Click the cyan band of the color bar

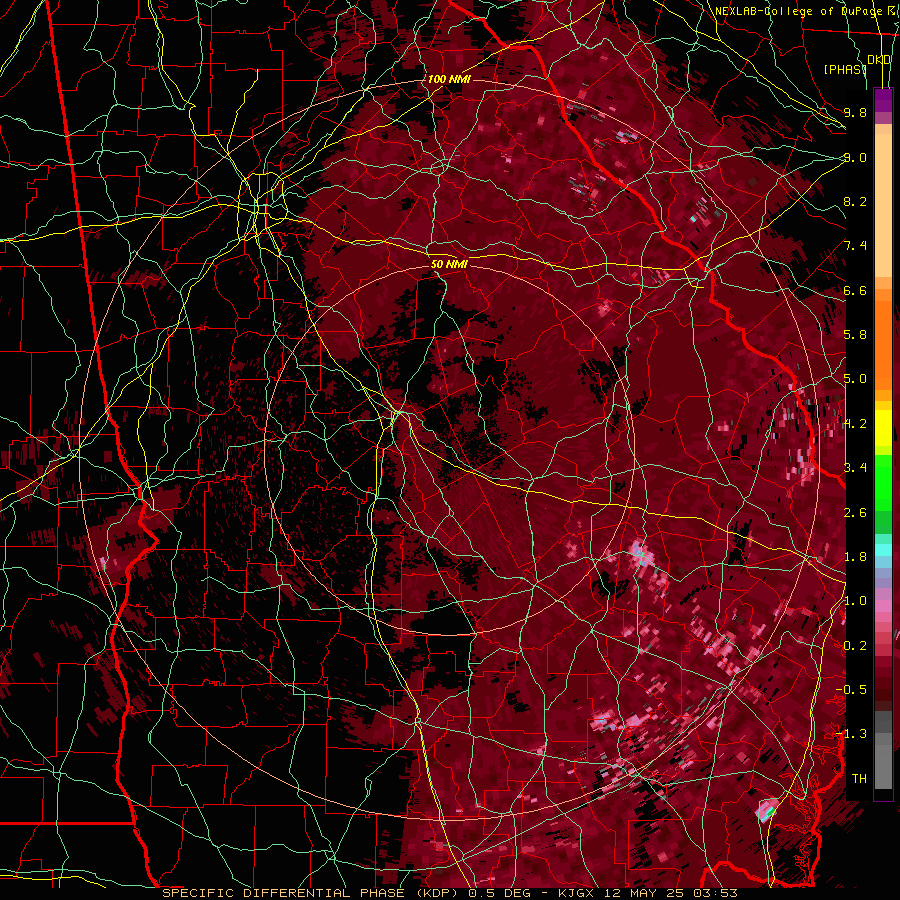[x=883, y=550]
